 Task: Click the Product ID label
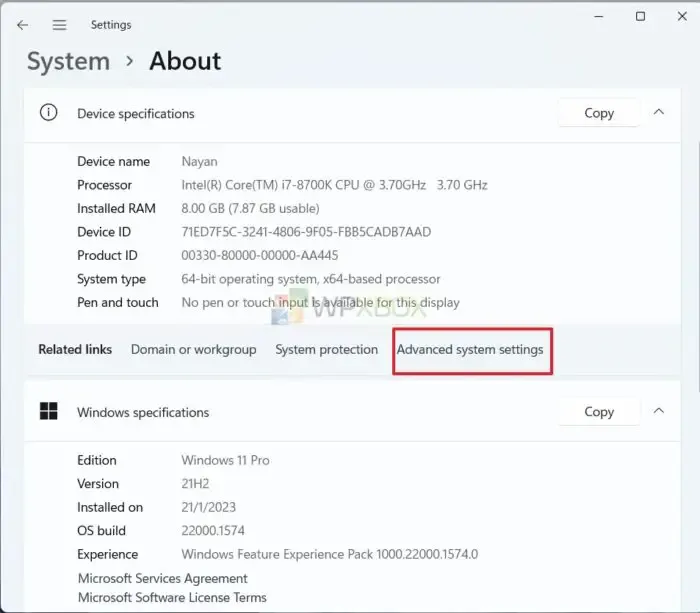click(107, 255)
